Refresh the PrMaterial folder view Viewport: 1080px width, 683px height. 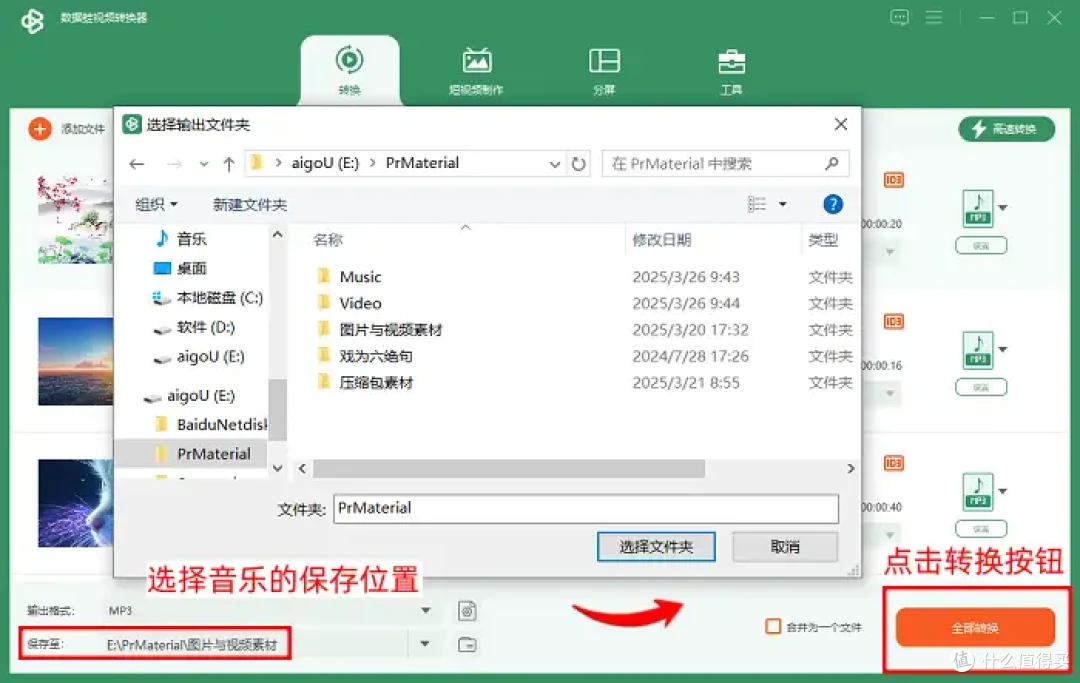pyautogui.click(x=579, y=164)
